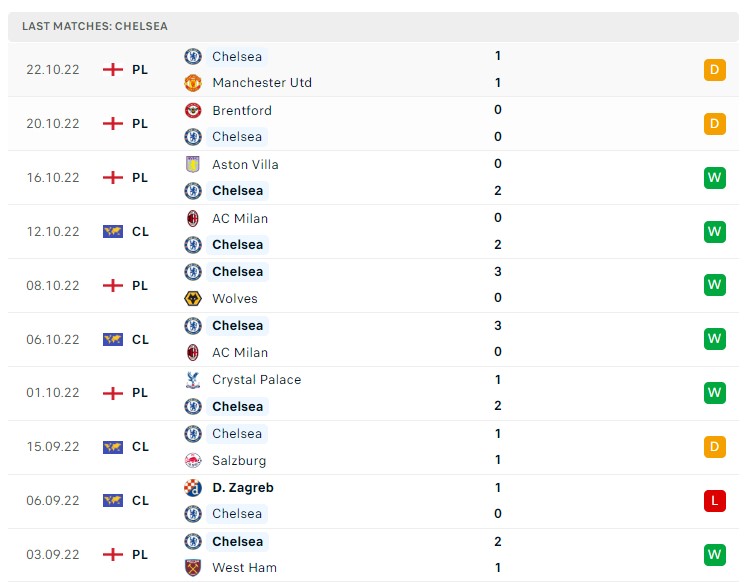Click the Champions League flag on 12.10.22 row

pos(113,231)
